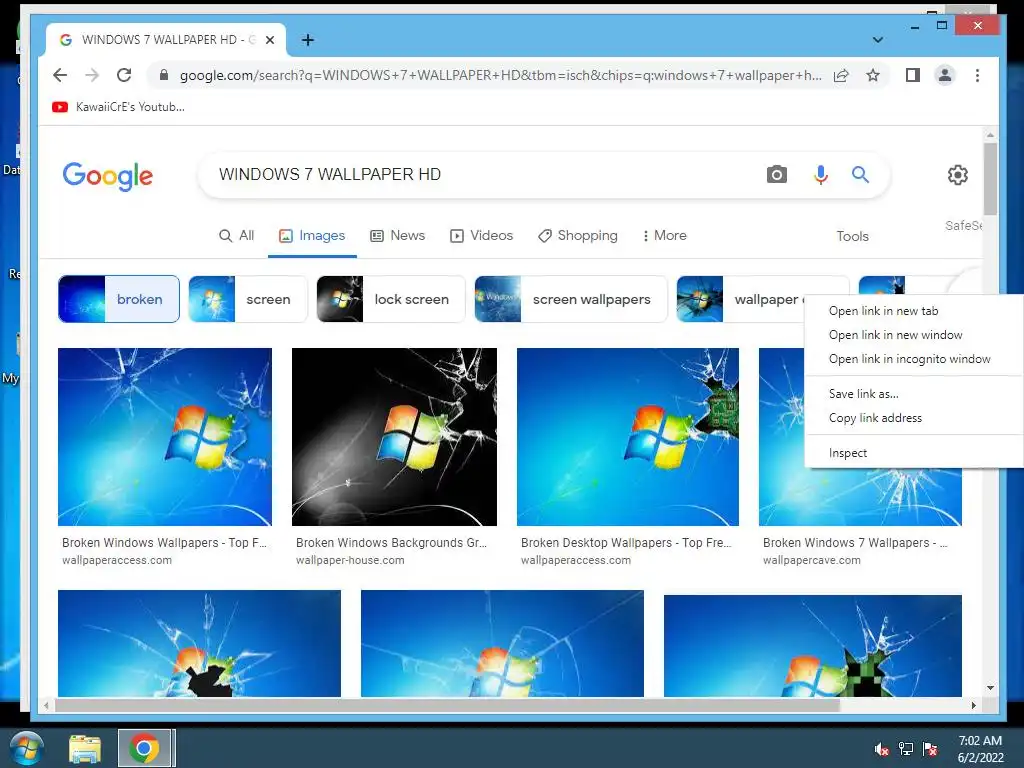Open the Tools filter options
The image size is (1024, 768).
[x=852, y=236]
